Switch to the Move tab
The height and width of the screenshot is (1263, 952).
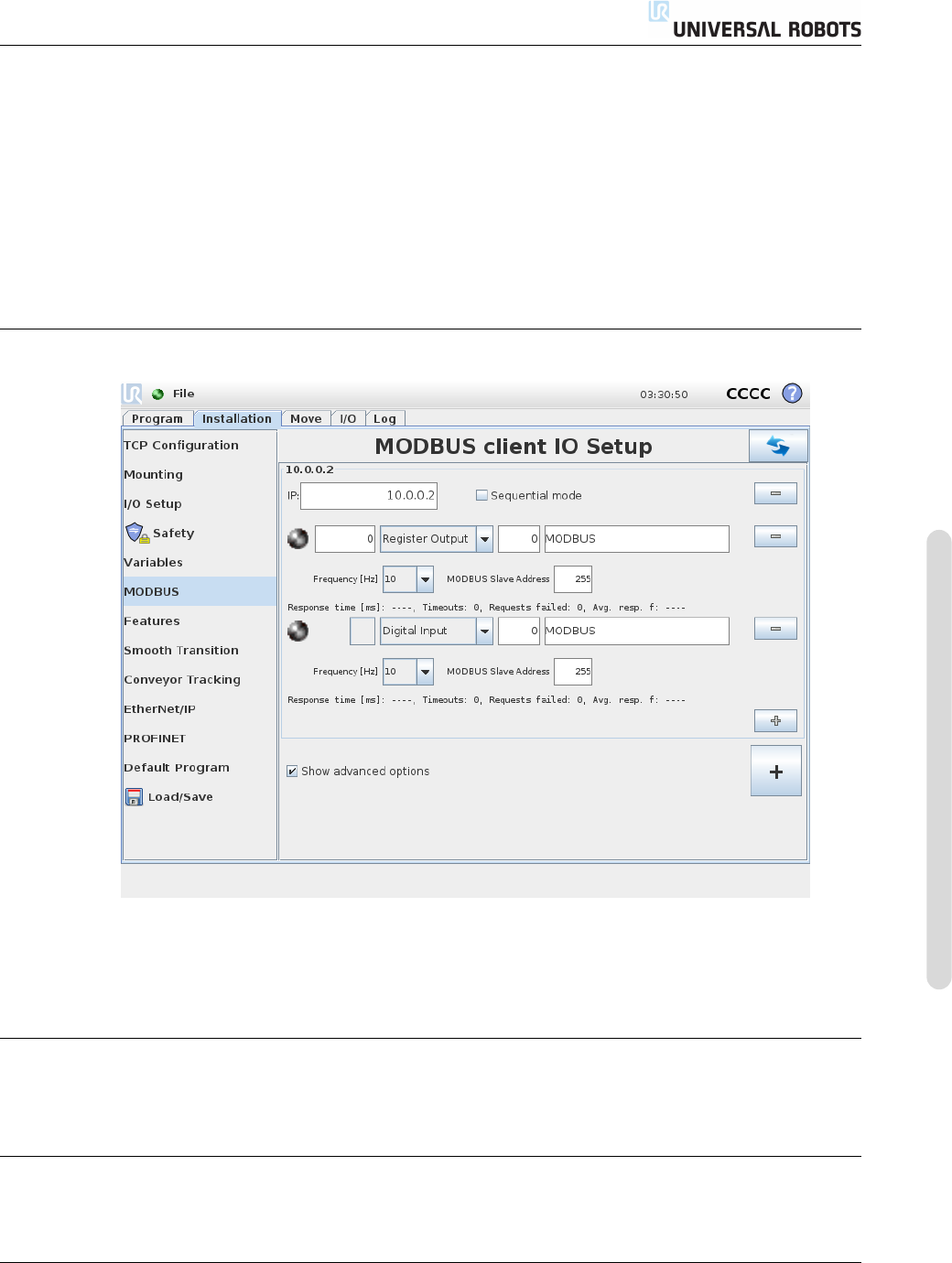306,418
